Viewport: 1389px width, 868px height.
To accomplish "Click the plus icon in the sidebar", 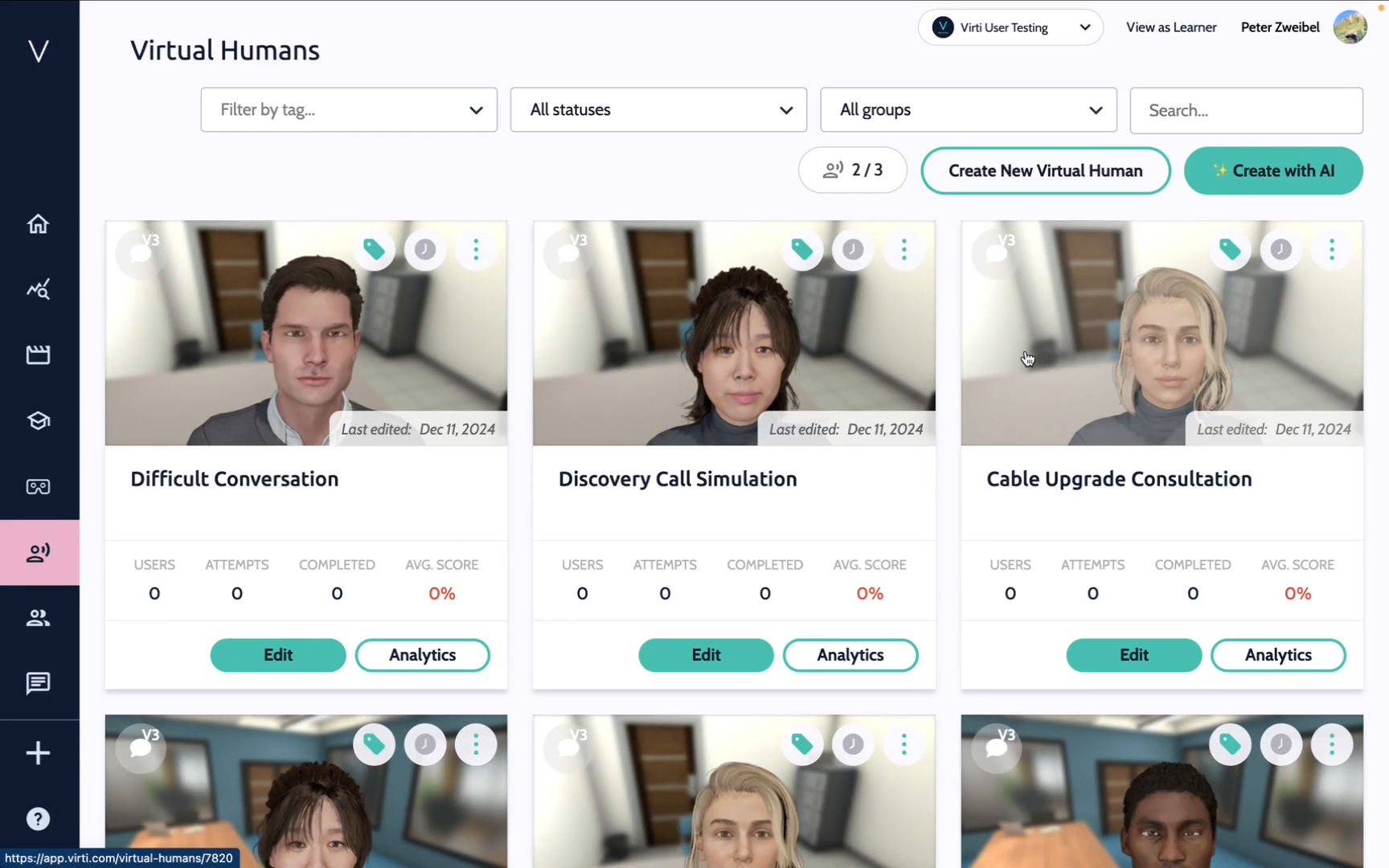I will pos(38,753).
